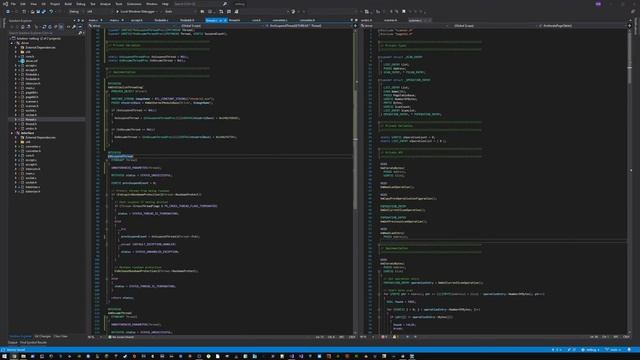Open the Build menu

pos(68,4)
